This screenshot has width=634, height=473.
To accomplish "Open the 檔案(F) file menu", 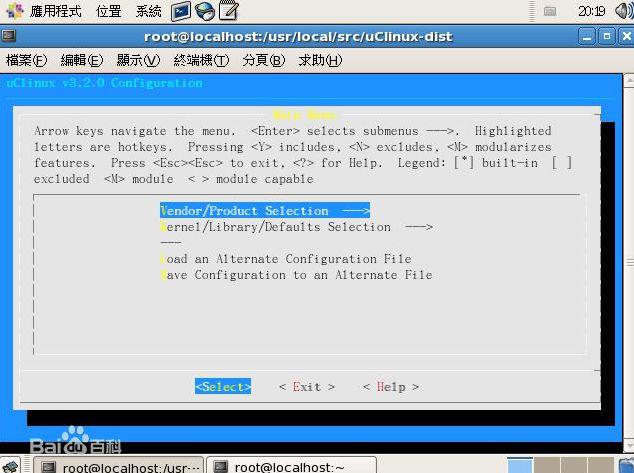I will [x=26, y=61].
